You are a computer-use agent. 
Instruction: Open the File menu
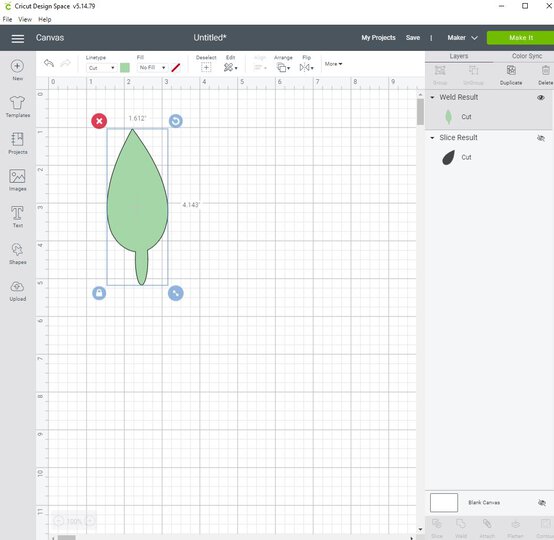pos(7,19)
